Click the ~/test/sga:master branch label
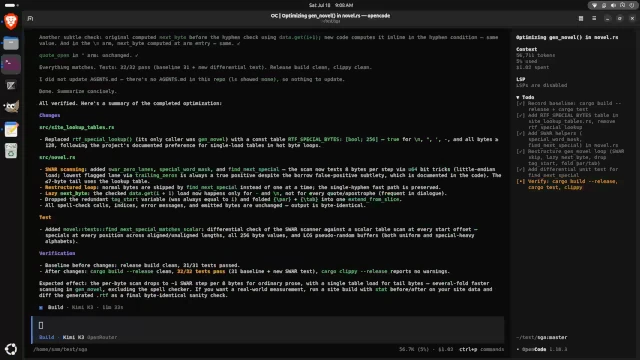640x360 pixels. (x=542, y=338)
